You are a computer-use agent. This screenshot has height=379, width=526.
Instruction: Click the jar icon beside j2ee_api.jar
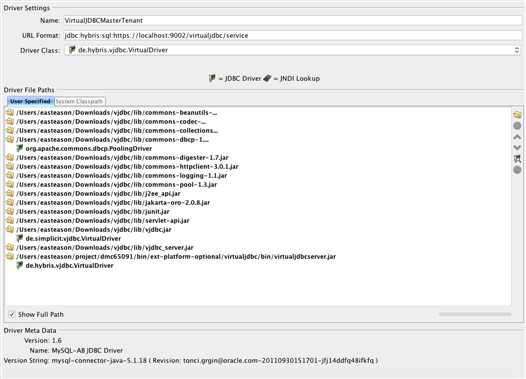click(10, 194)
